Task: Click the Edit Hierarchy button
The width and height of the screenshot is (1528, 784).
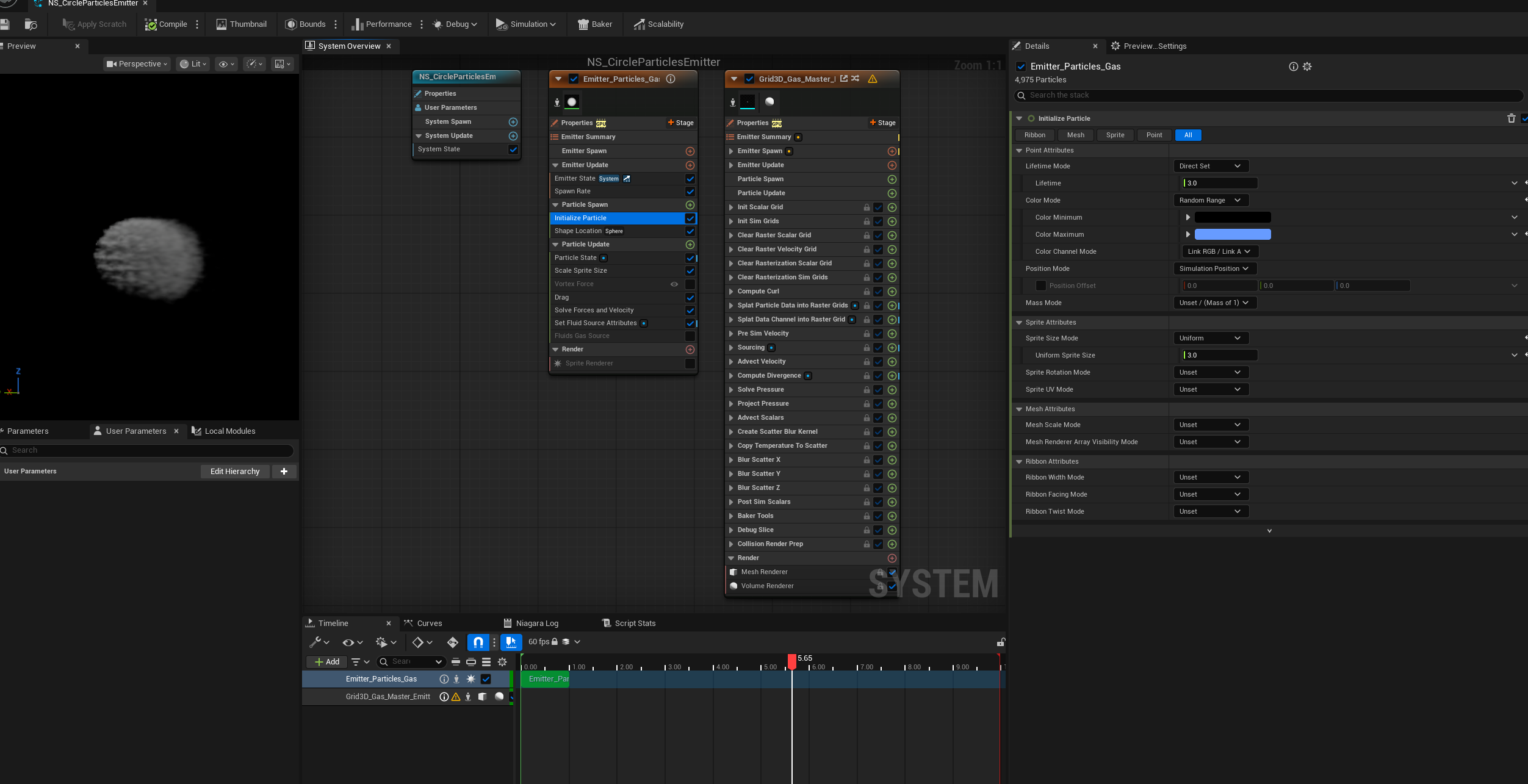Action: [x=235, y=471]
